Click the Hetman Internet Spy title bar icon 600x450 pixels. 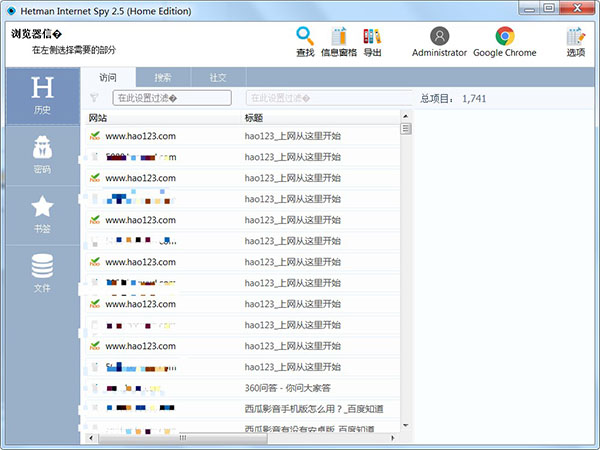11,11
